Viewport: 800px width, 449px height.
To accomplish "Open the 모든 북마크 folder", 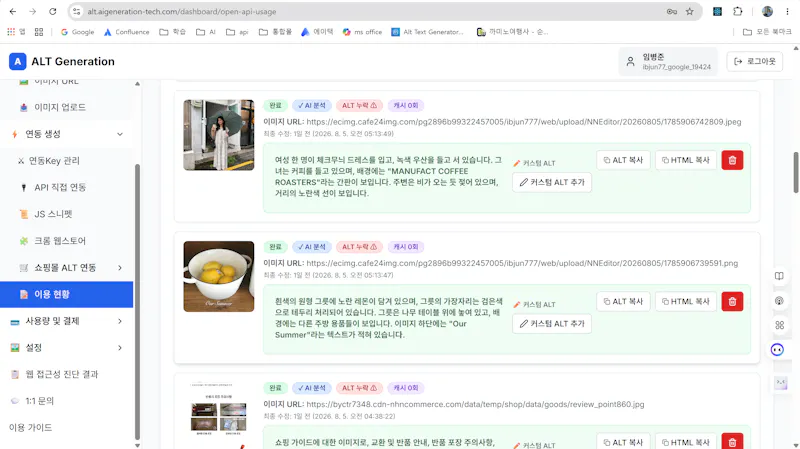I will pos(767,32).
